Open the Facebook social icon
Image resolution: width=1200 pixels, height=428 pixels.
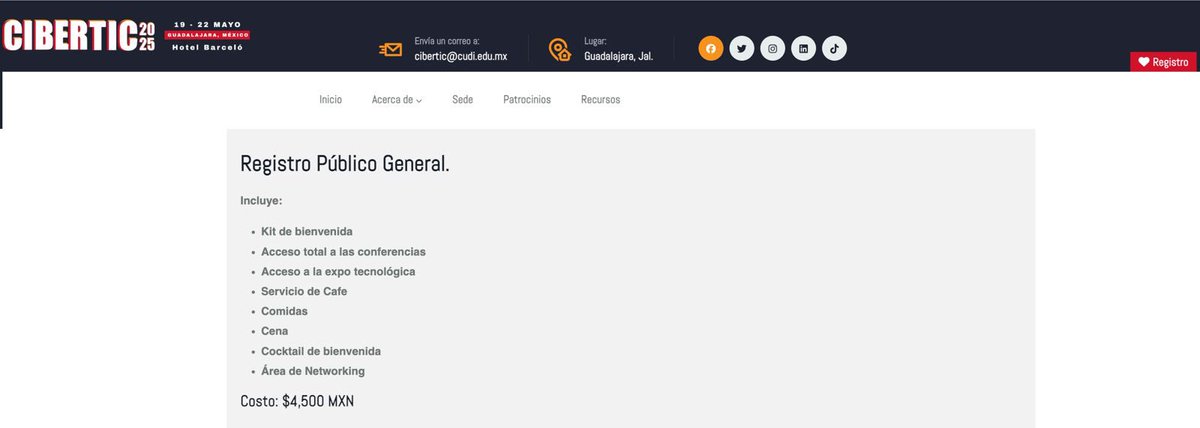coord(710,49)
